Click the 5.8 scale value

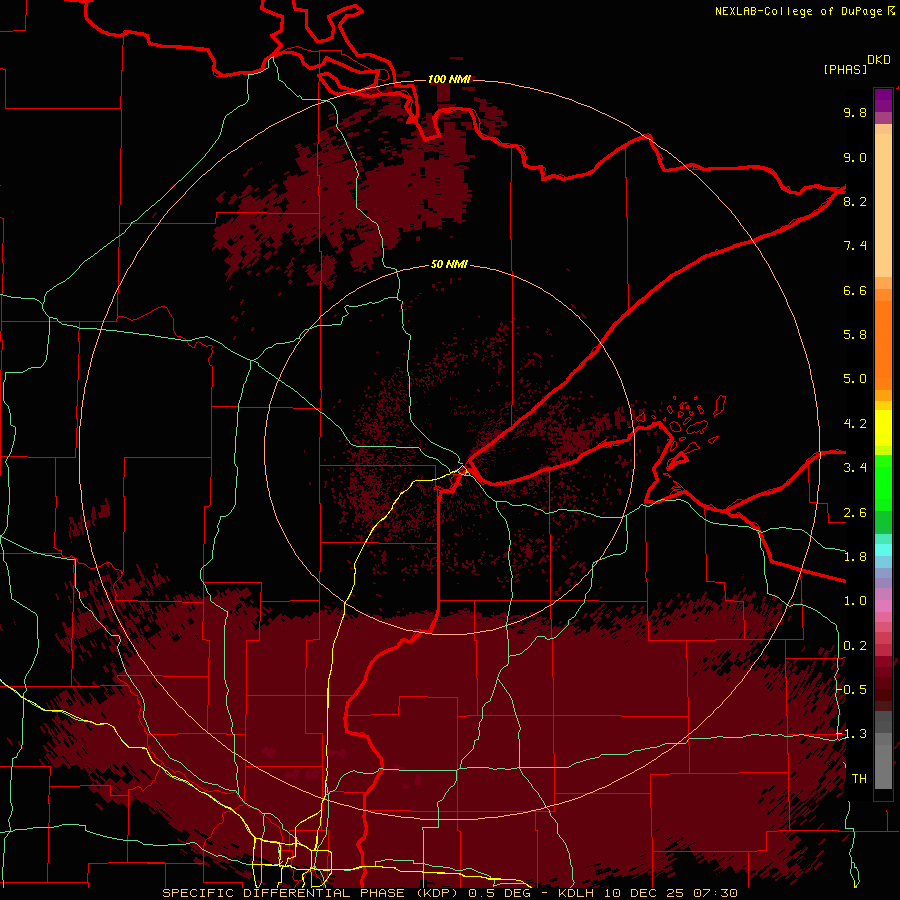[x=855, y=335]
